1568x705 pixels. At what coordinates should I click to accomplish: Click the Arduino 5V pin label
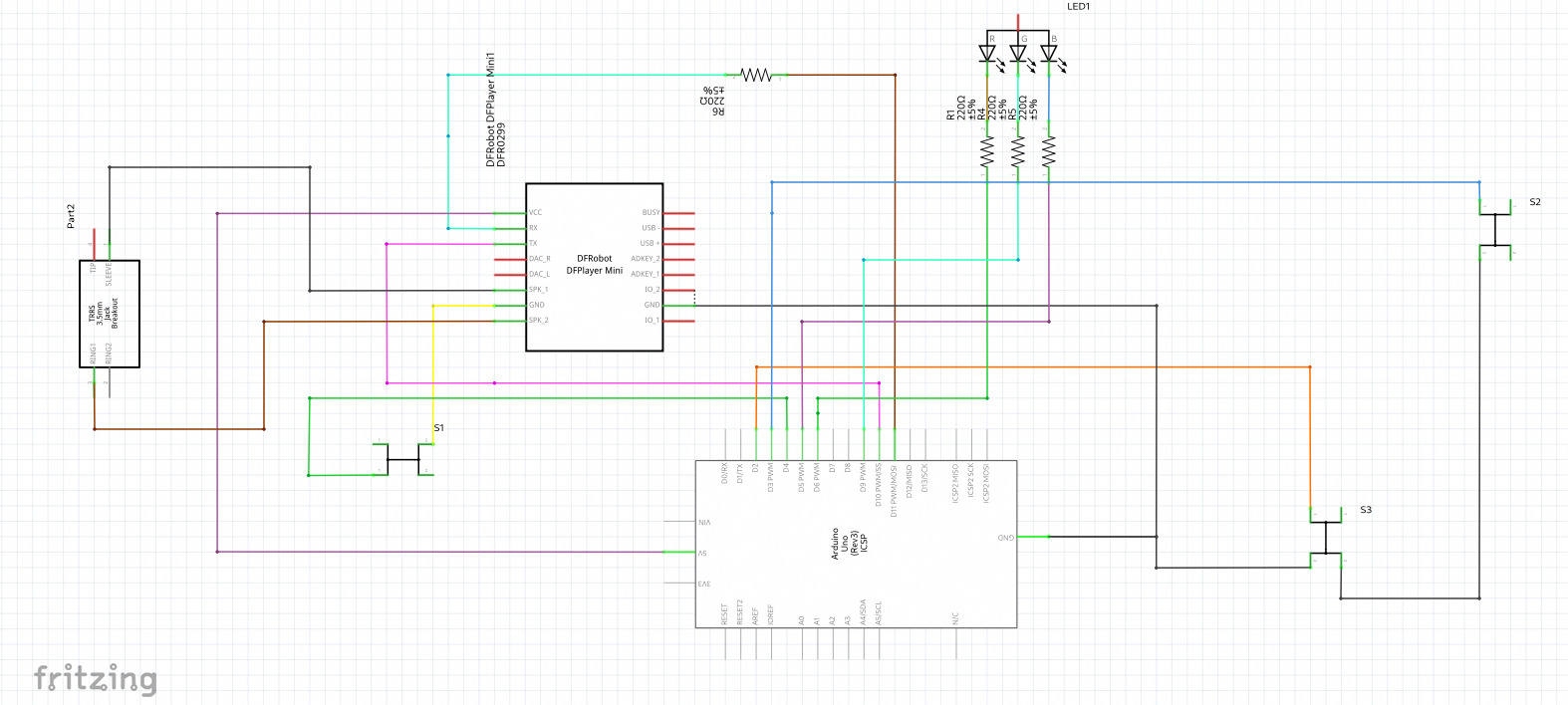pyautogui.click(x=702, y=554)
